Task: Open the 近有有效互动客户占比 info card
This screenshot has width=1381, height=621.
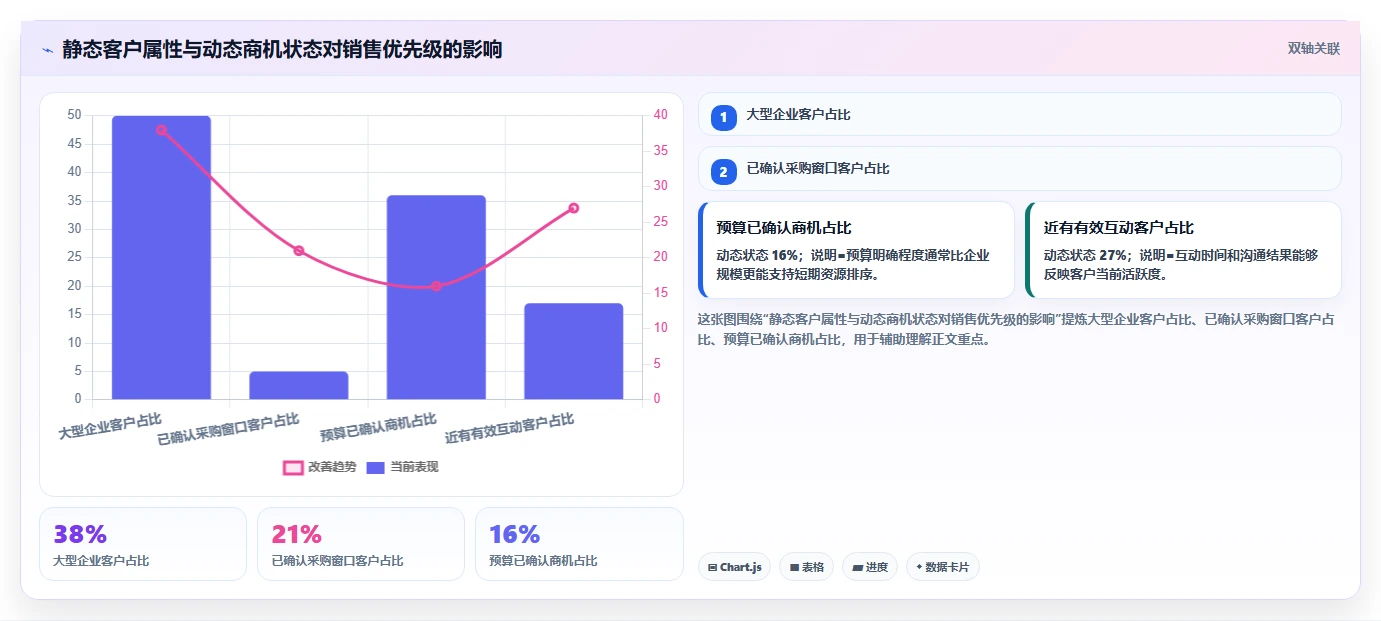Action: (x=1183, y=250)
